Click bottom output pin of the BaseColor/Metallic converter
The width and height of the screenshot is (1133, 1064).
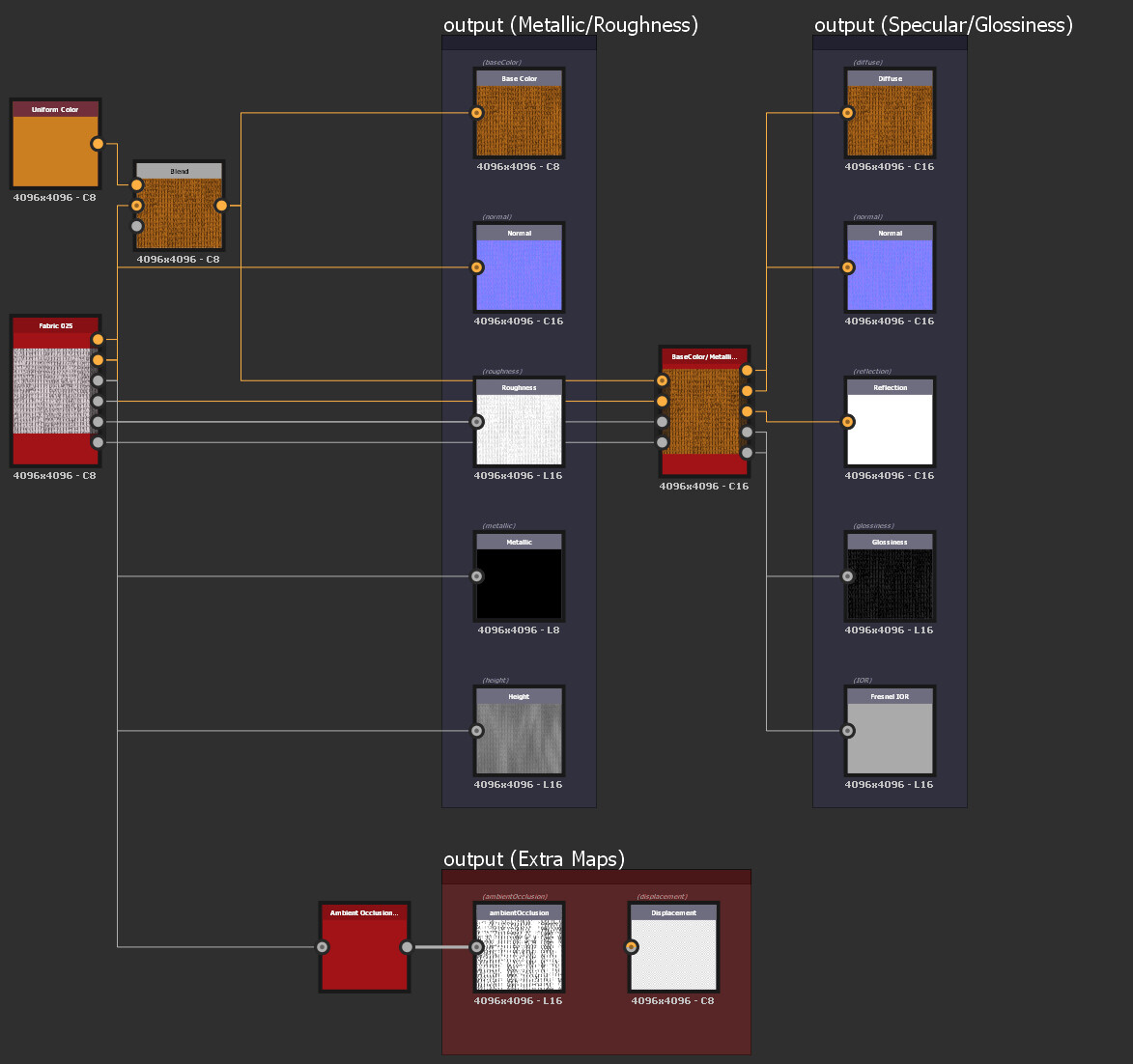tap(748, 453)
